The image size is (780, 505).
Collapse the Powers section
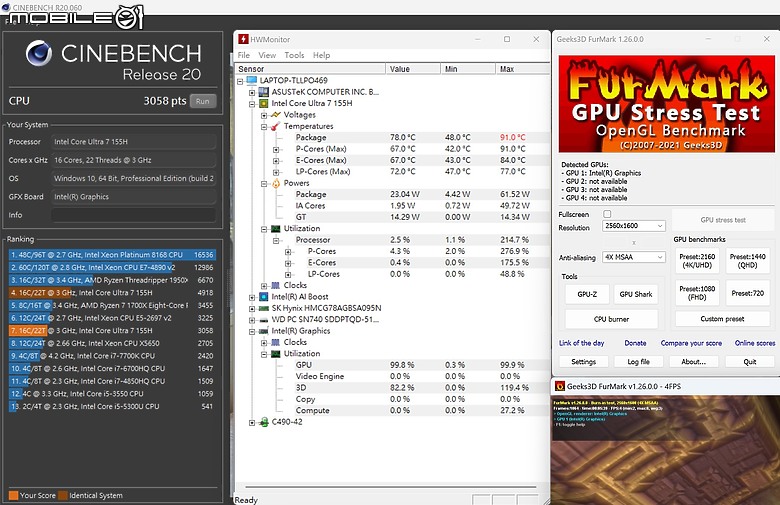click(x=264, y=184)
